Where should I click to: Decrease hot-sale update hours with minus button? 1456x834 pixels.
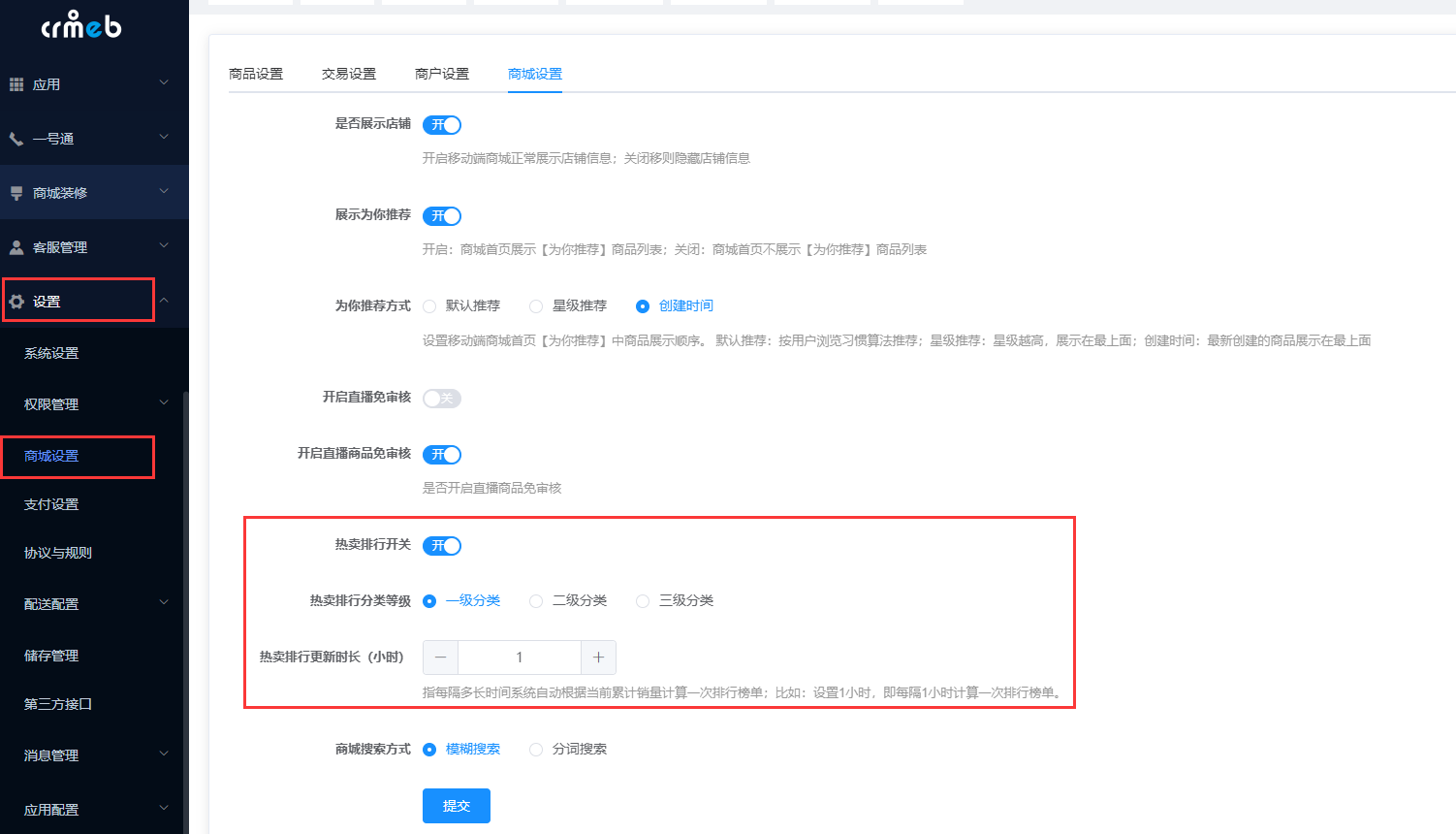[x=440, y=658]
